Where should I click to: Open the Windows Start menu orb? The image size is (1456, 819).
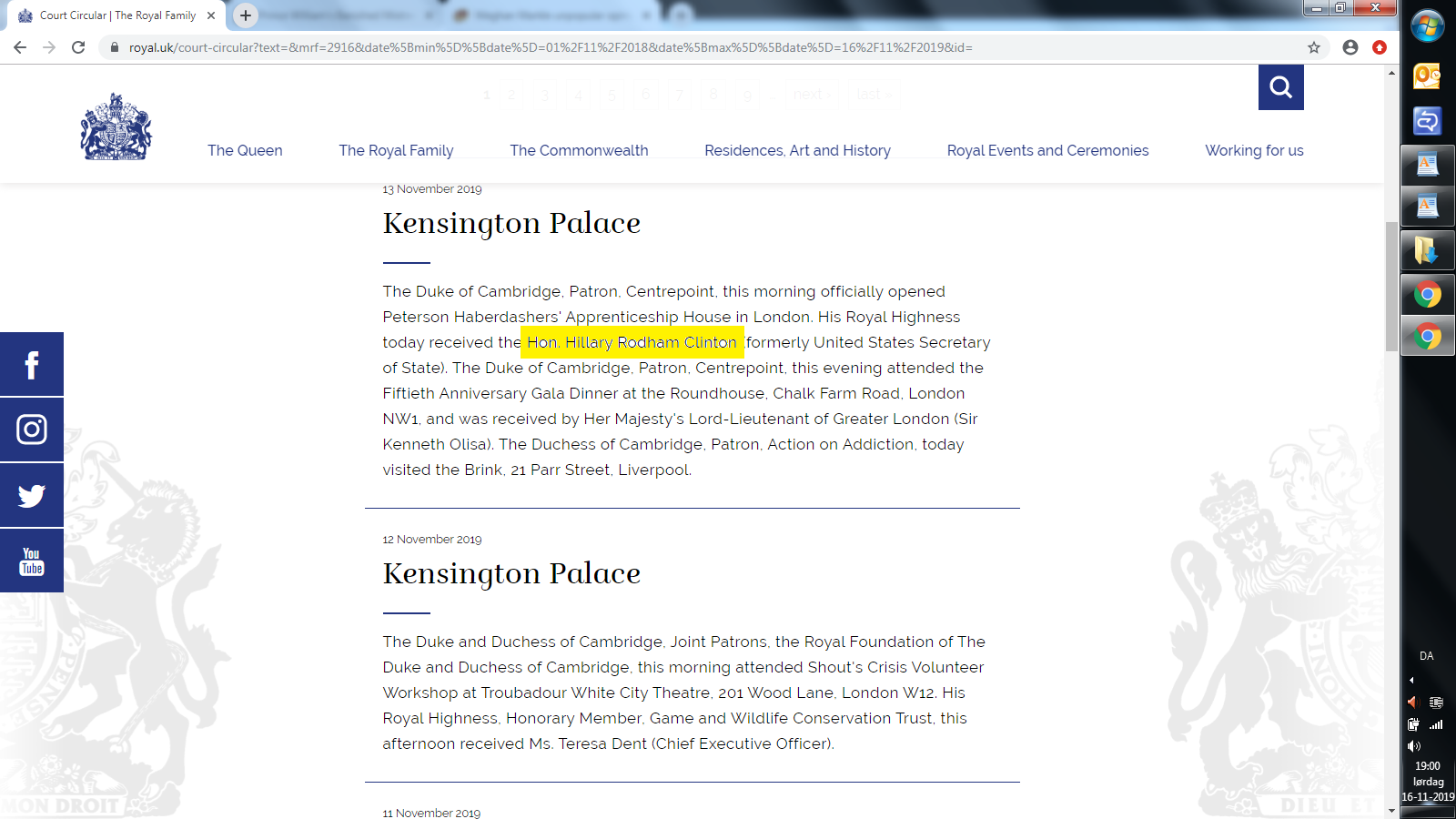1428,25
